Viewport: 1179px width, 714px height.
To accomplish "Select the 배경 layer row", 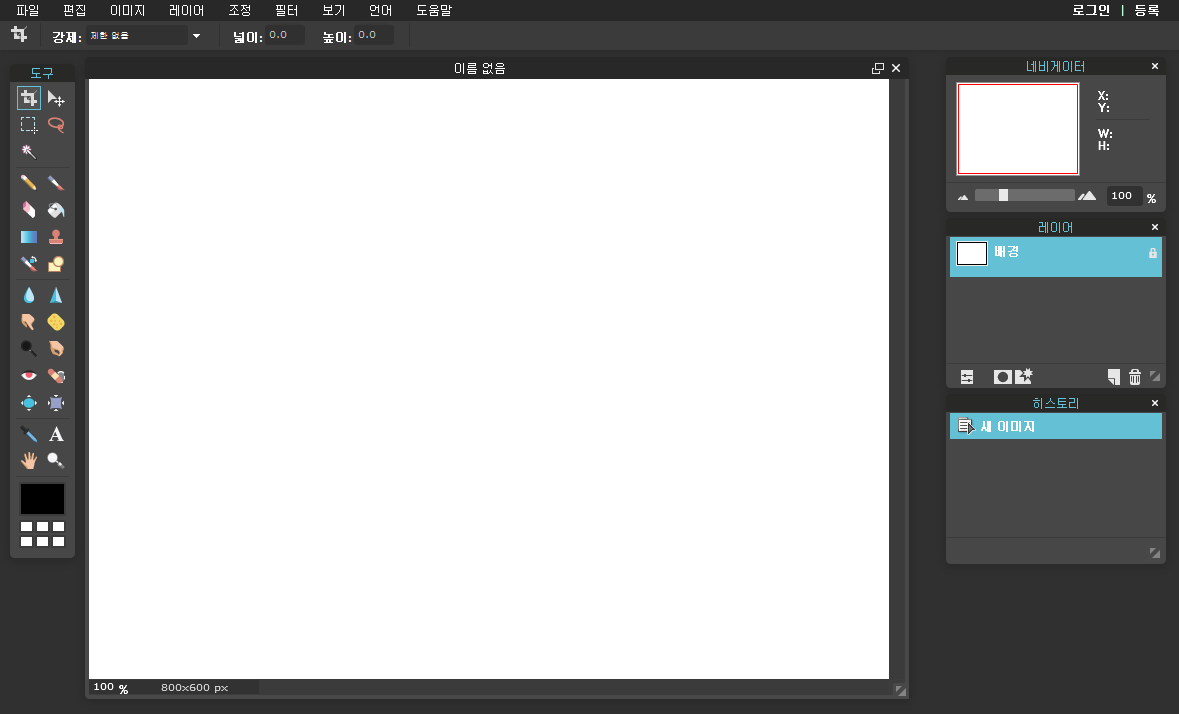I will click(1056, 257).
